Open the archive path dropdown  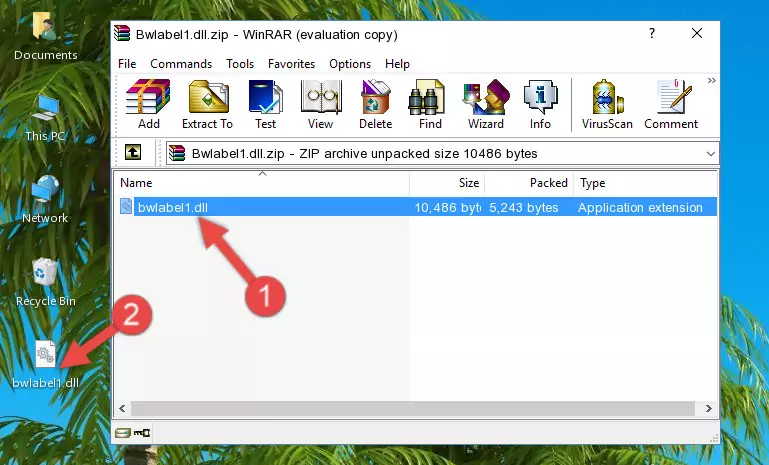pos(711,154)
